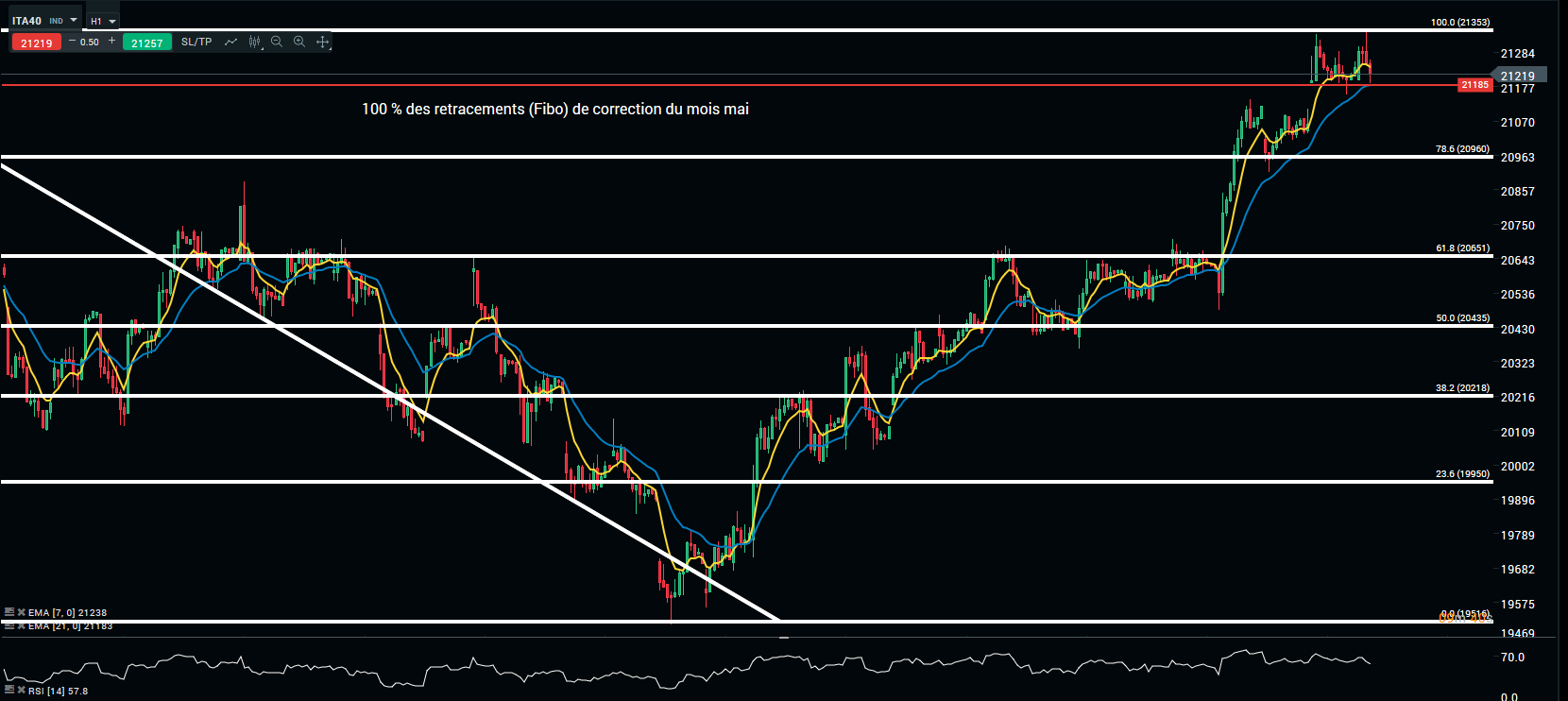Image resolution: width=1568 pixels, height=701 pixels.
Task: Open the SL/TP settings
Action: [x=196, y=43]
